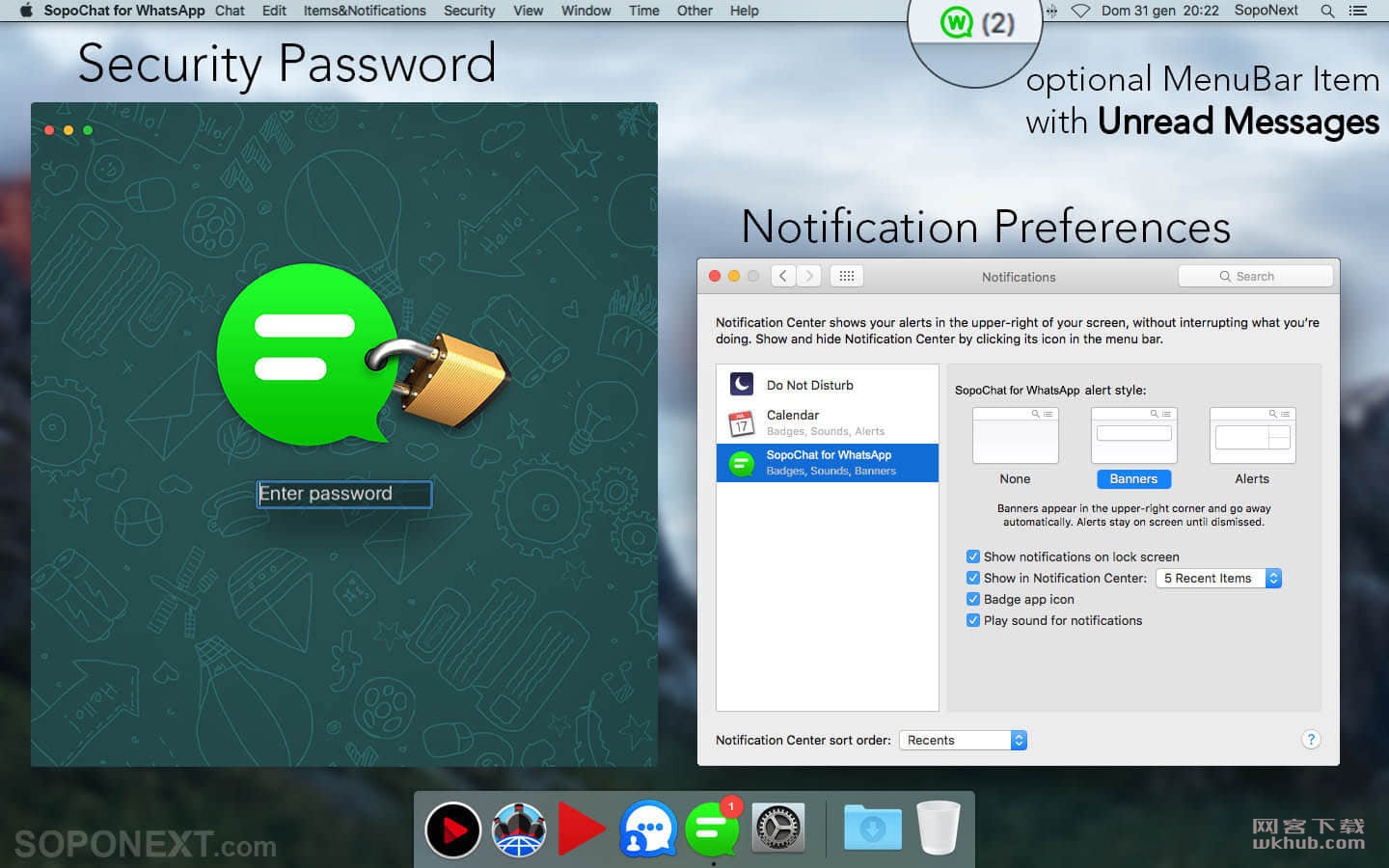Open the Time menu

[643, 11]
